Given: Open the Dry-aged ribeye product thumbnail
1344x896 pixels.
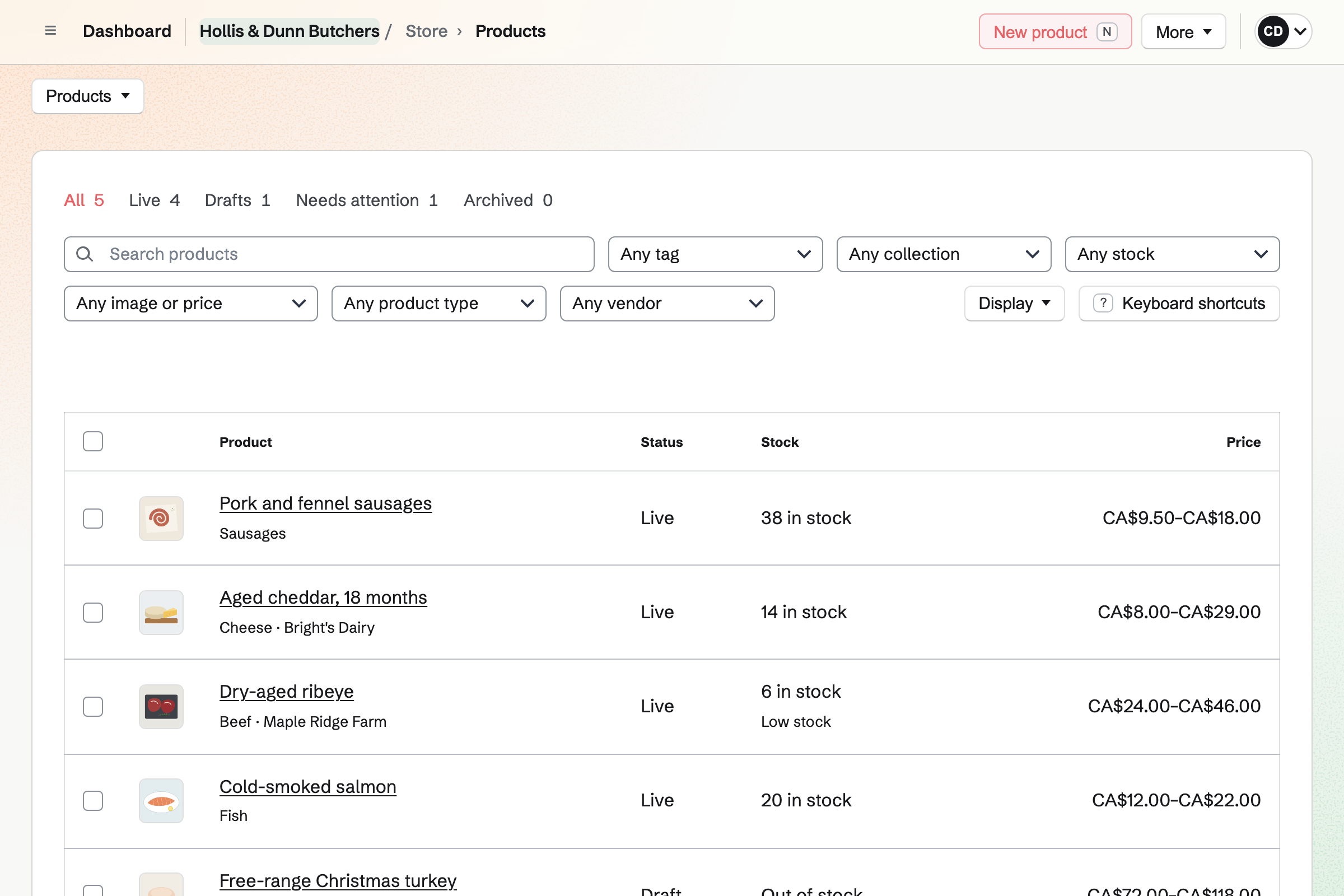Looking at the screenshot, I should (161, 707).
